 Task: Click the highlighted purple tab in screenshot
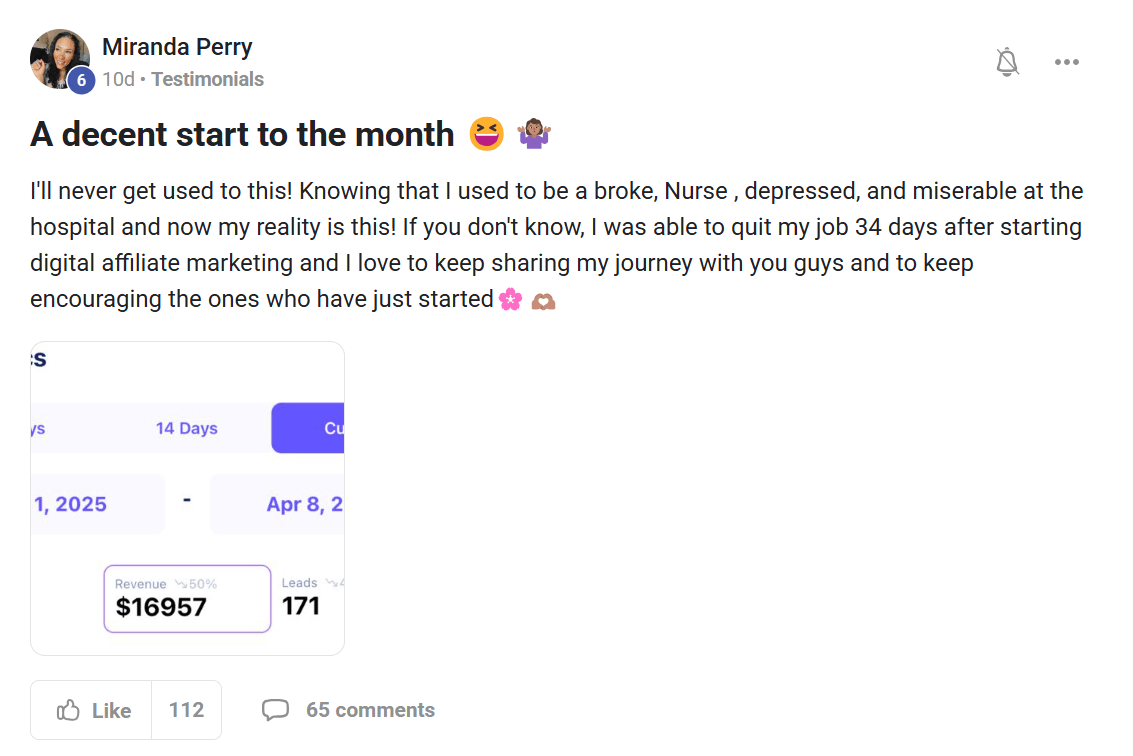coord(308,428)
